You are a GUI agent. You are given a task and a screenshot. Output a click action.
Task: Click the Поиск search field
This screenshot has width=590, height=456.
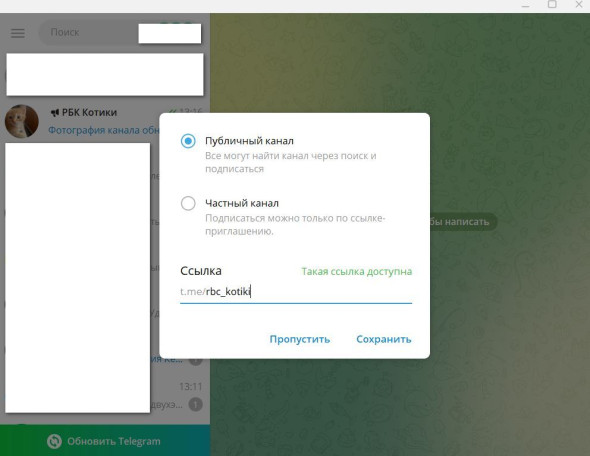click(88, 32)
